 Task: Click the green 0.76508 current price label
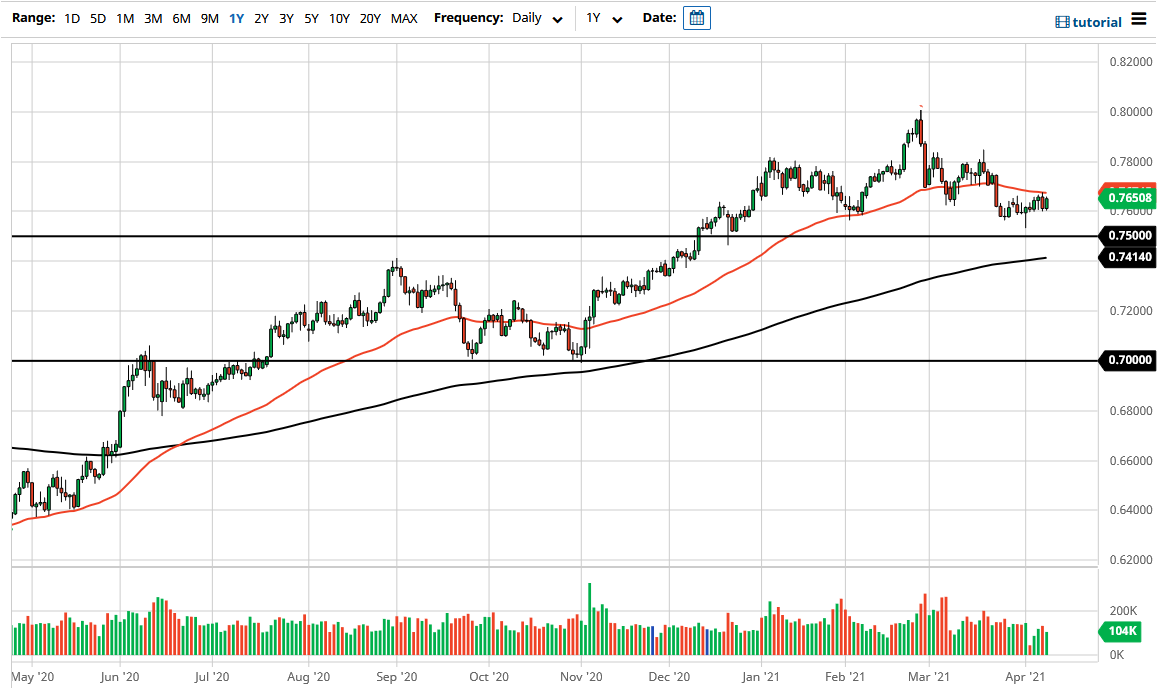pyautogui.click(x=1129, y=198)
